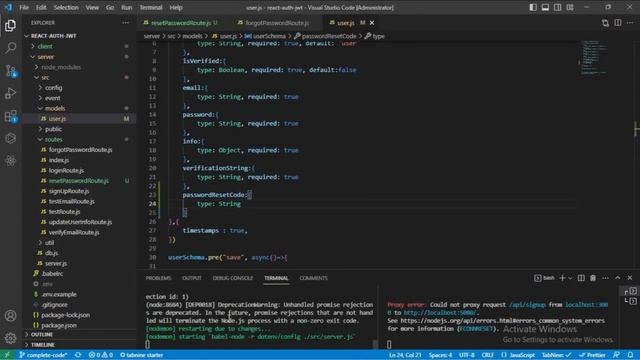
Task: Open the Search view in activity bar
Action: tap(11, 47)
